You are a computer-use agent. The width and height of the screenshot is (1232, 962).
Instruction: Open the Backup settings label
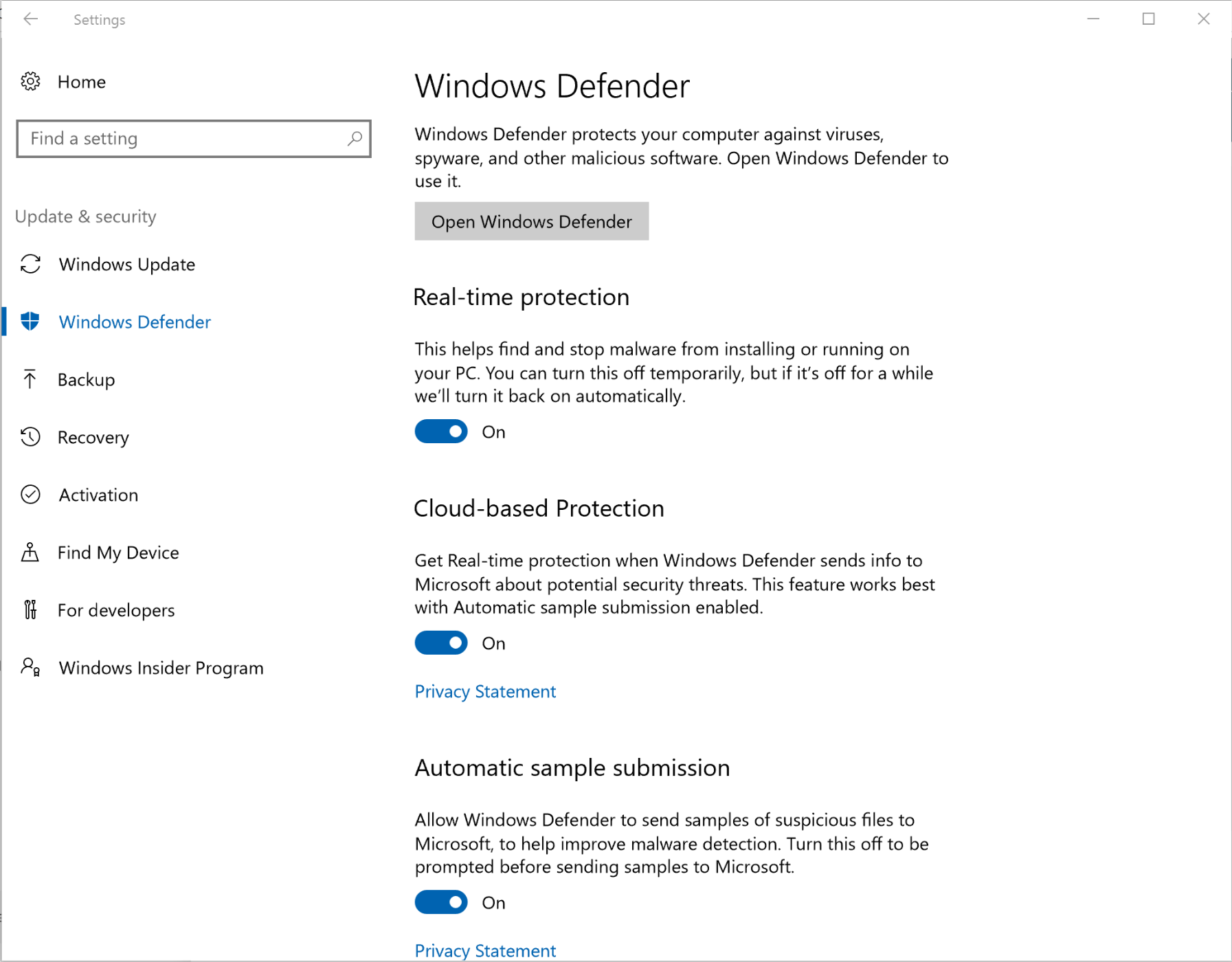click(x=87, y=380)
